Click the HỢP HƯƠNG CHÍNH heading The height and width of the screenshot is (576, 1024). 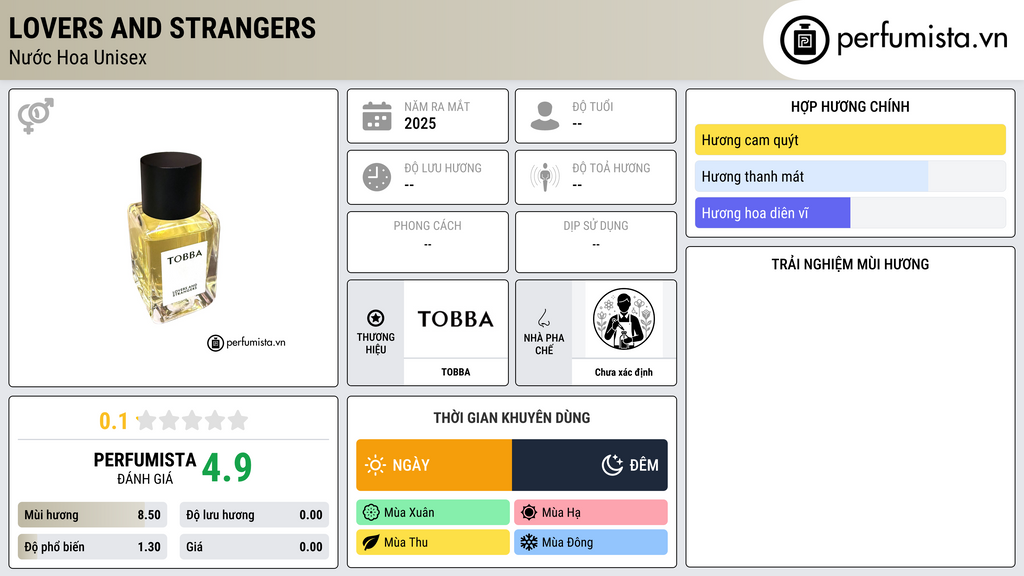[x=850, y=106]
